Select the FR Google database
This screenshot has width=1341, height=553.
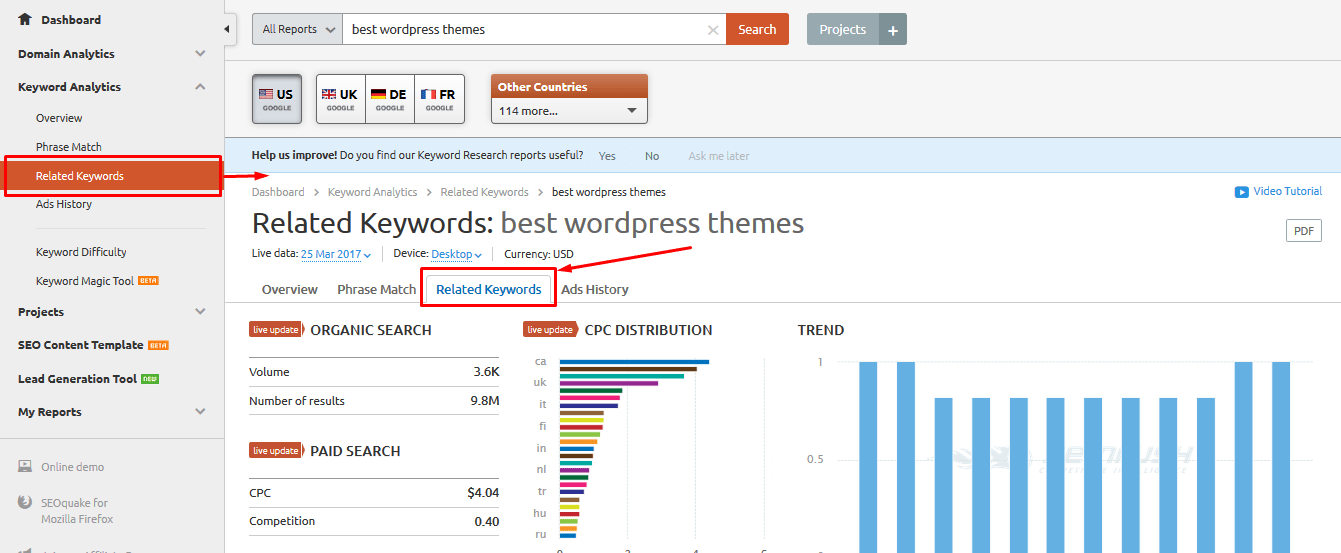[x=439, y=99]
